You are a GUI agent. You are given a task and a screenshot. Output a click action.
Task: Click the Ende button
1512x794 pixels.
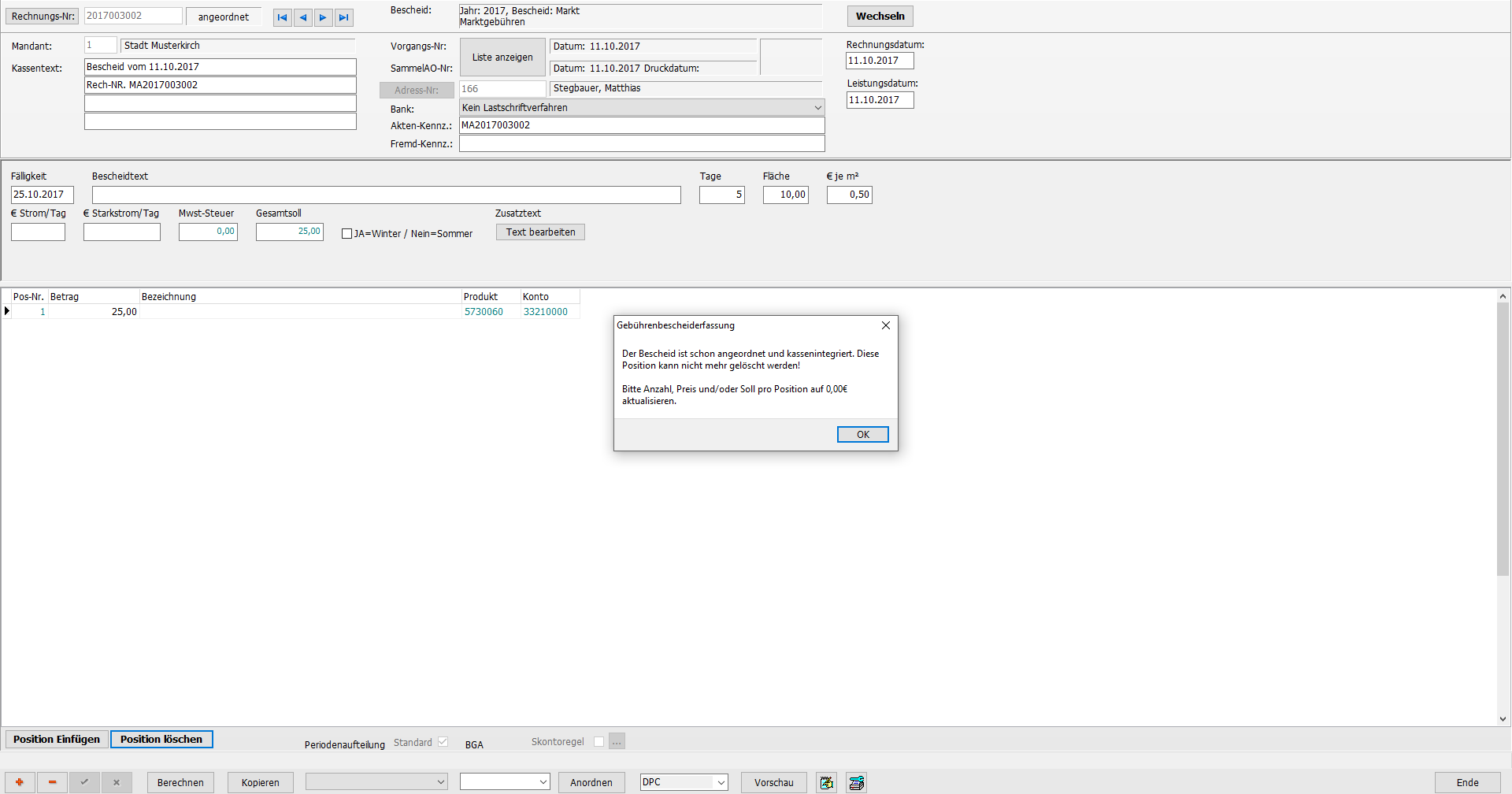pyautogui.click(x=1467, y=782)
